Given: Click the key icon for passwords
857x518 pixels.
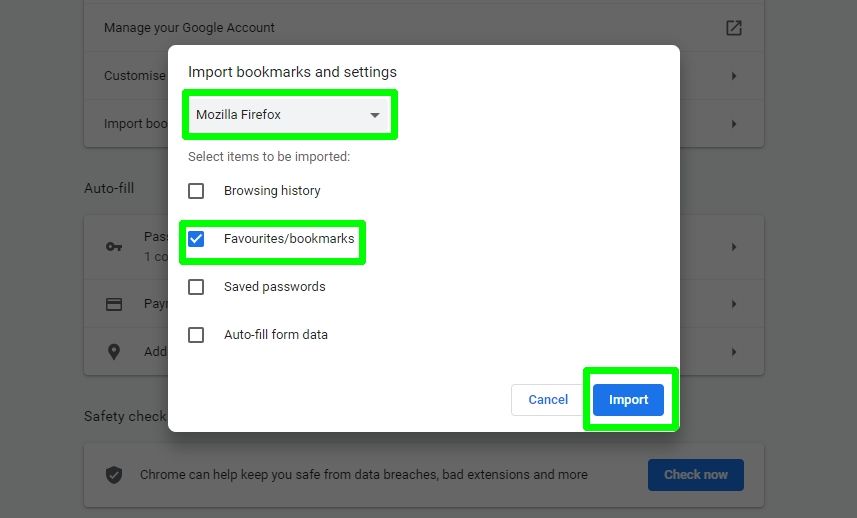Looking at the screenshot, I should pyautogui.click(x=114, y=247).
